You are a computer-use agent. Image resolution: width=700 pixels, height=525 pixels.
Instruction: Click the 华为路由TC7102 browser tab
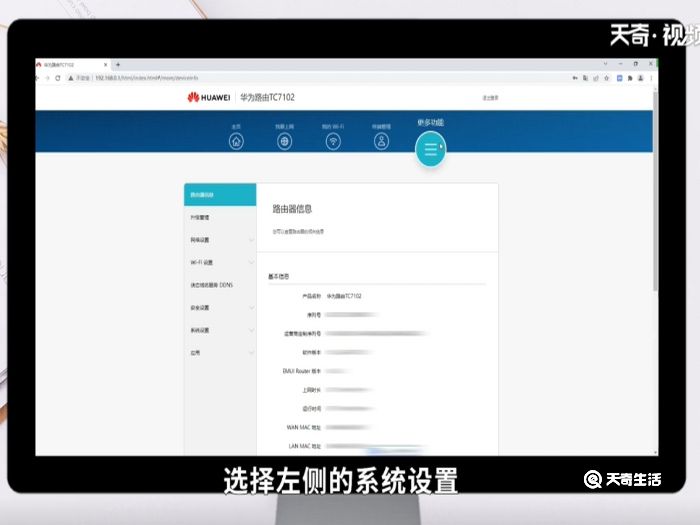click(71, 65)
